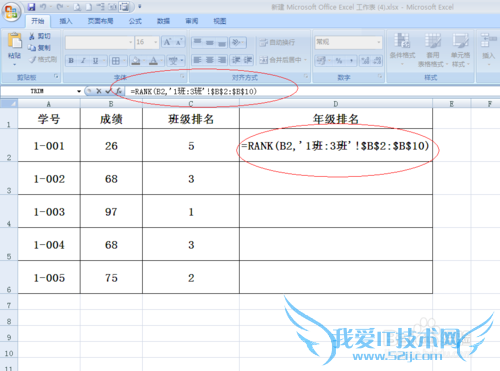Apply cell borders button
This screenshot has width=500, height=371.
(115, 61)
